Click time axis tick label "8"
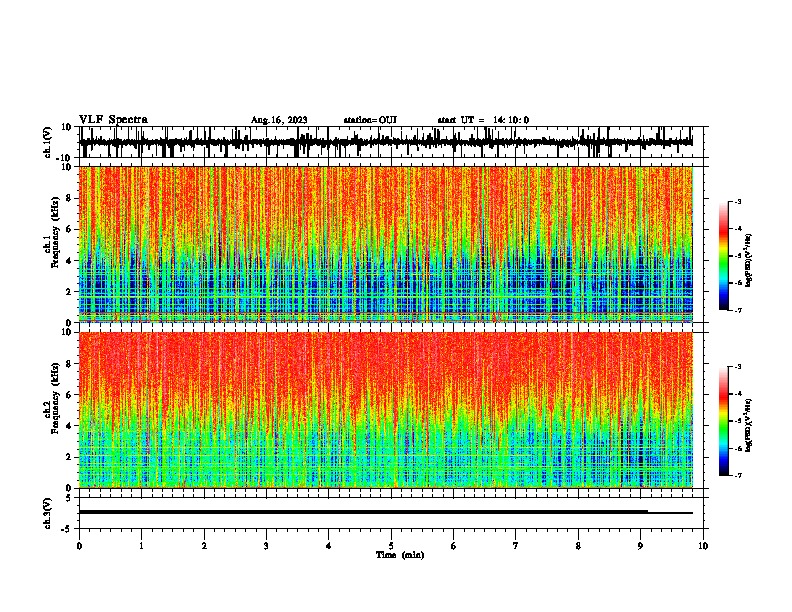Screen dimensions: 792x612 pyautogui.click(x=578, y=546)
